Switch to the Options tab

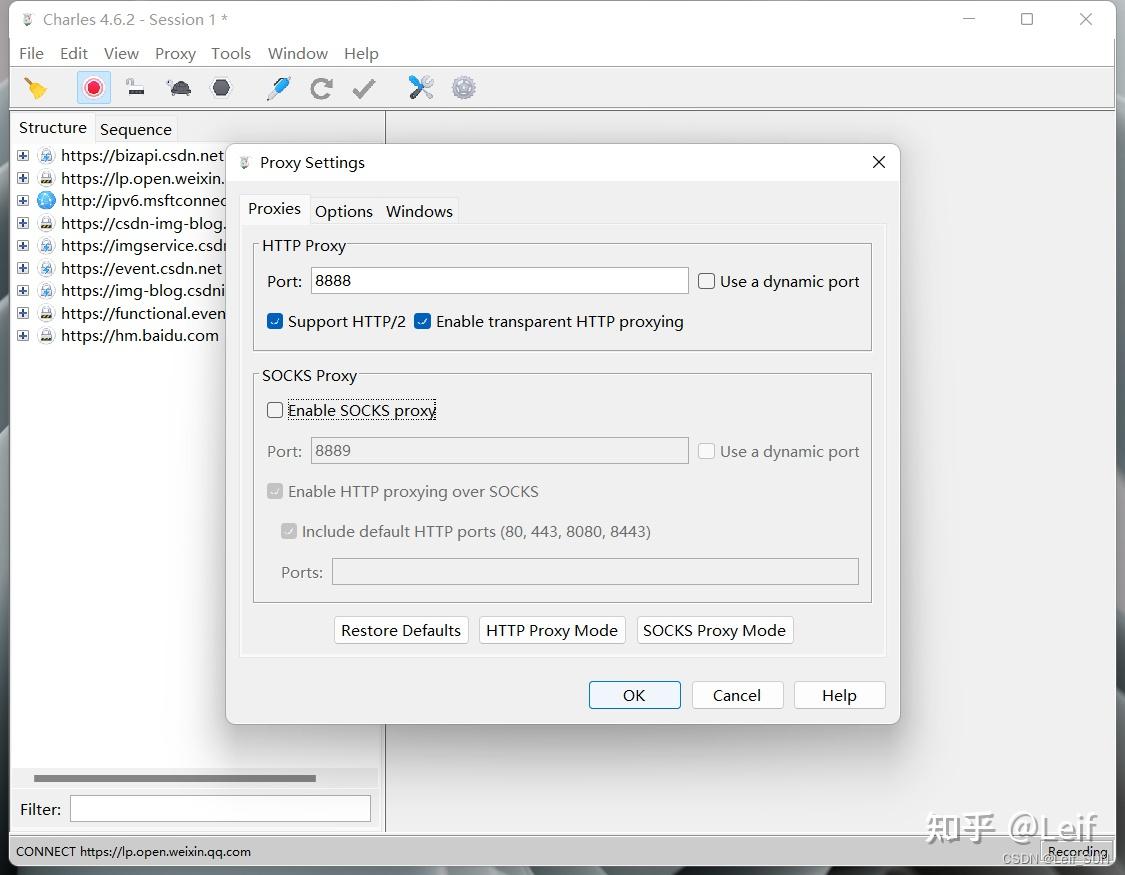click(x=344, y=212)
